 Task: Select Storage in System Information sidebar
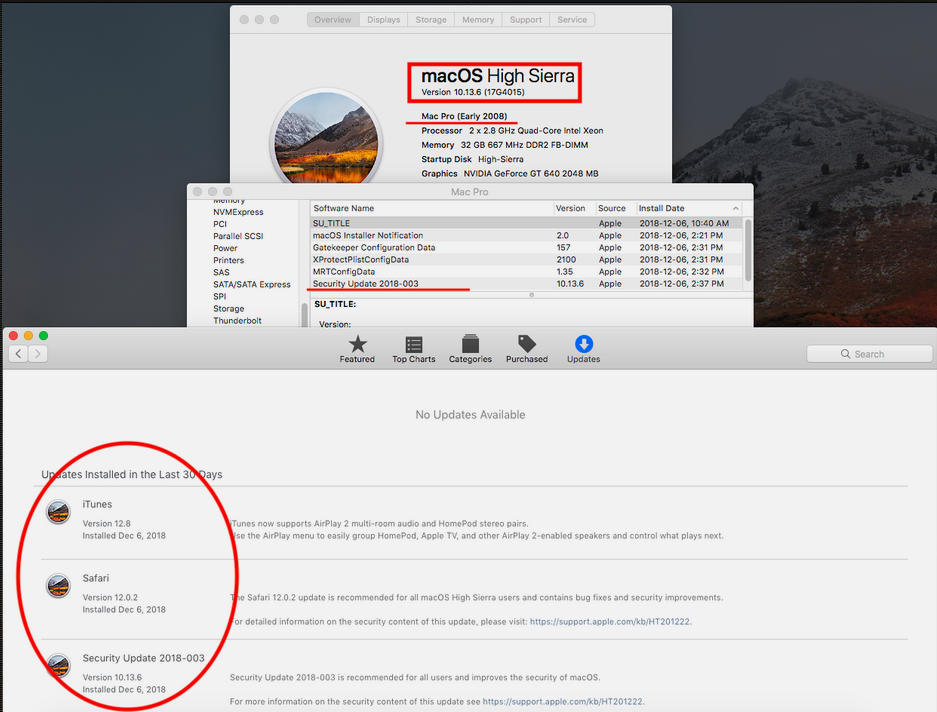point(228,308)
